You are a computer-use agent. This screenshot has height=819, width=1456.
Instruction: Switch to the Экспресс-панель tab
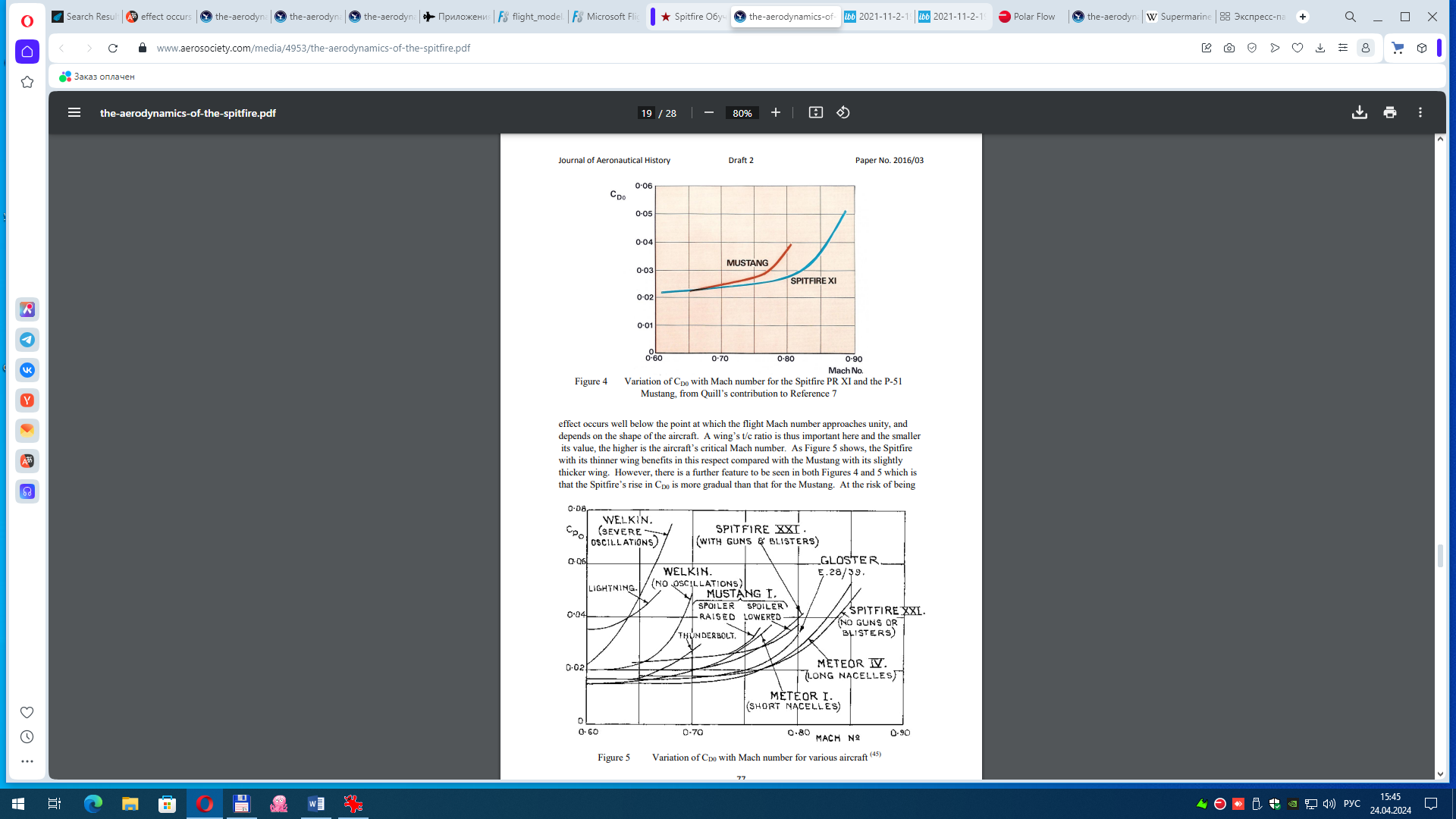click(x=1252, y=17)
